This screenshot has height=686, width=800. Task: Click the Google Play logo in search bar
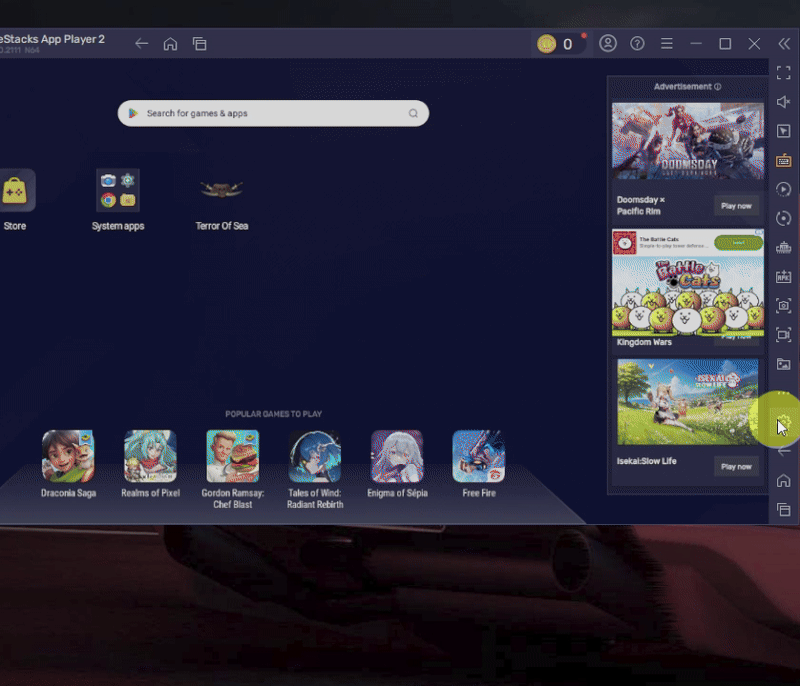133,113
